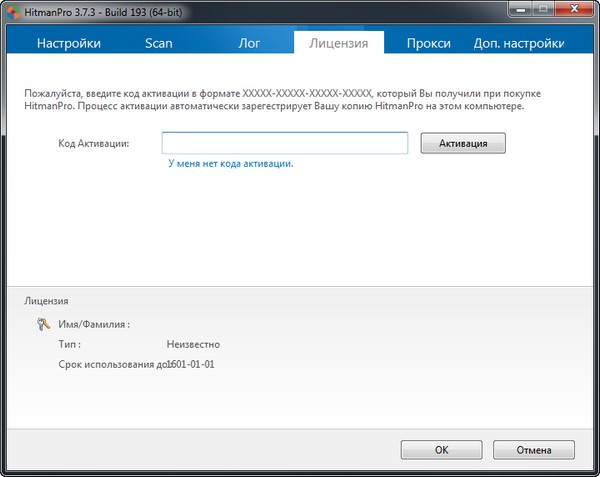Maximize the HitmanPro window
The width and height of the screenshot is (600, 477).
click(543, 9)
